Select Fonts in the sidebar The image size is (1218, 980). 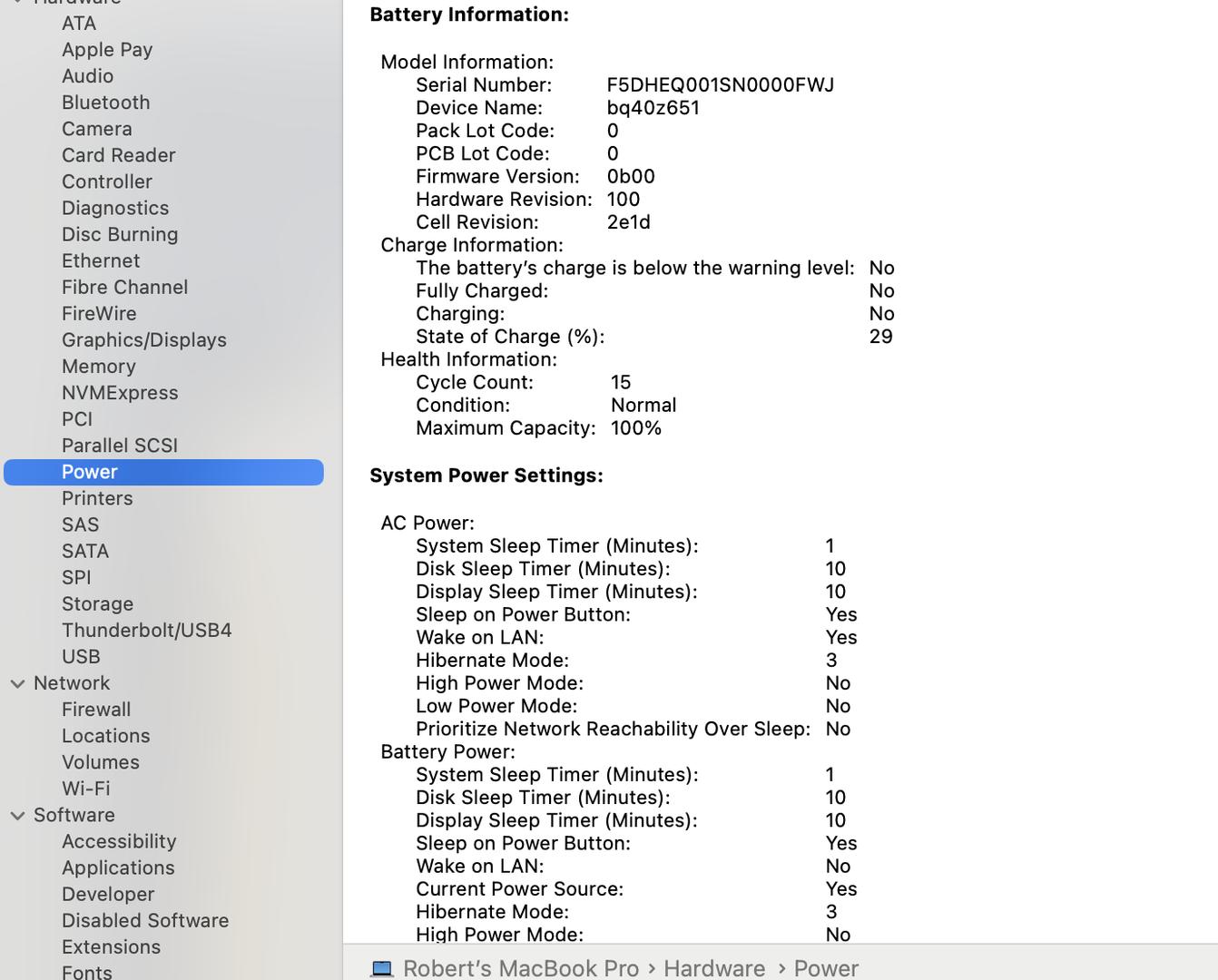87,972
